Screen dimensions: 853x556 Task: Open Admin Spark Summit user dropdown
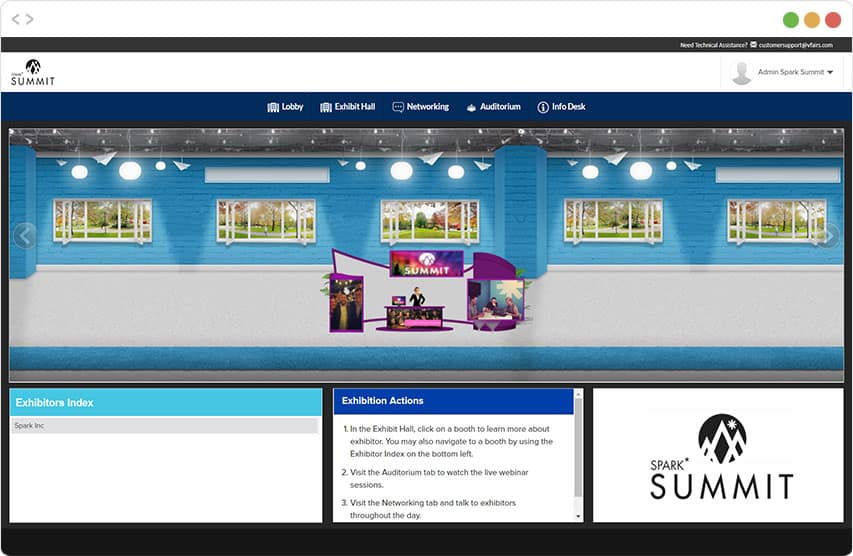click(x=795, y=72)
